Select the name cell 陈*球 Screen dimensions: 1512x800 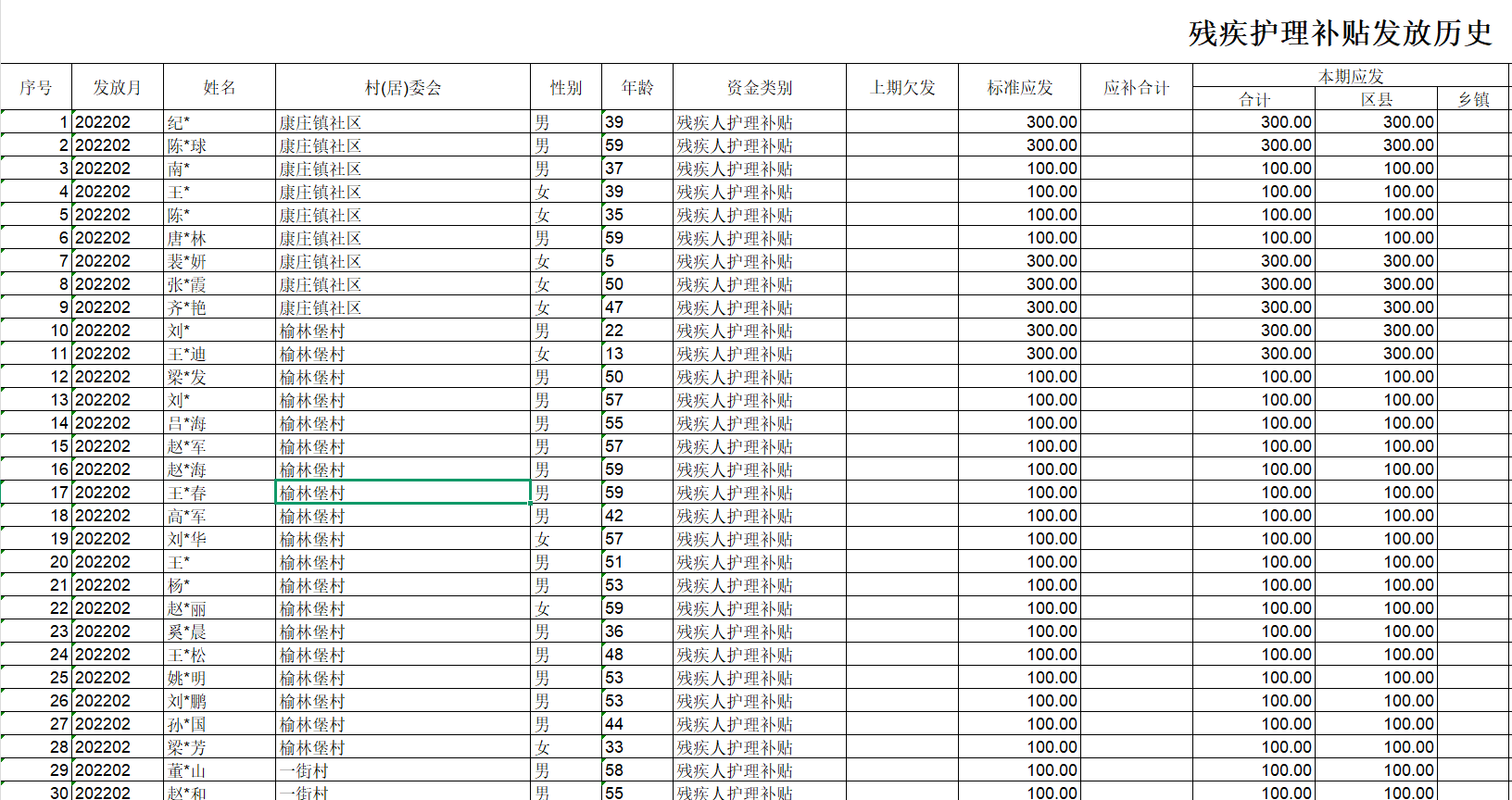pos(220,145)
